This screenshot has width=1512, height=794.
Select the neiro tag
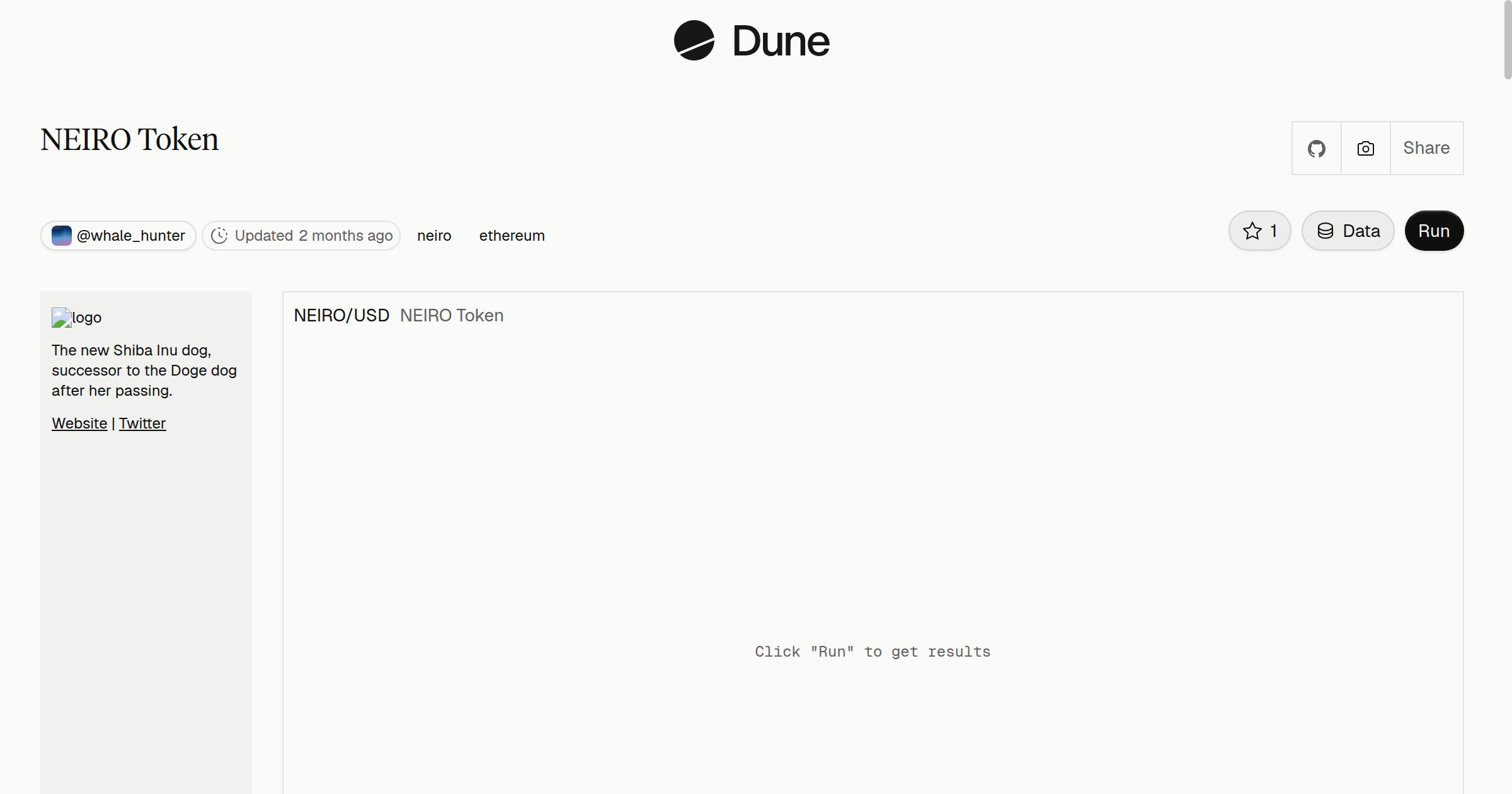point(434,236)
